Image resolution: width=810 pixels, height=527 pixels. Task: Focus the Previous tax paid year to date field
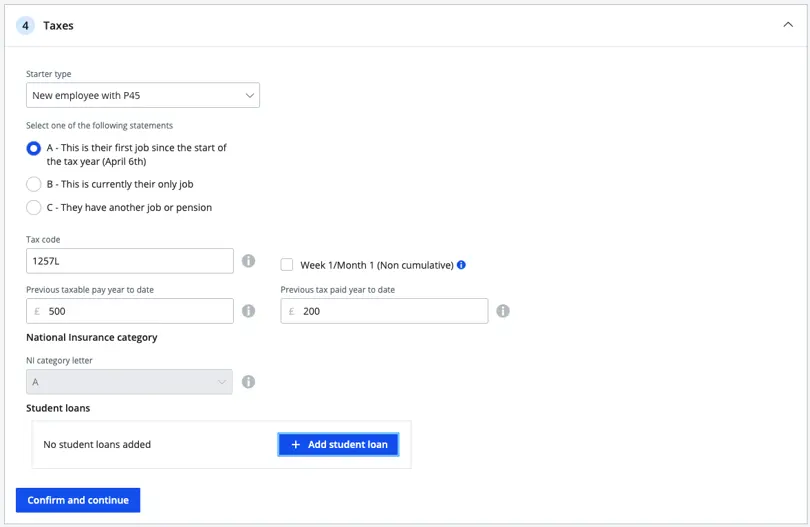392,311
